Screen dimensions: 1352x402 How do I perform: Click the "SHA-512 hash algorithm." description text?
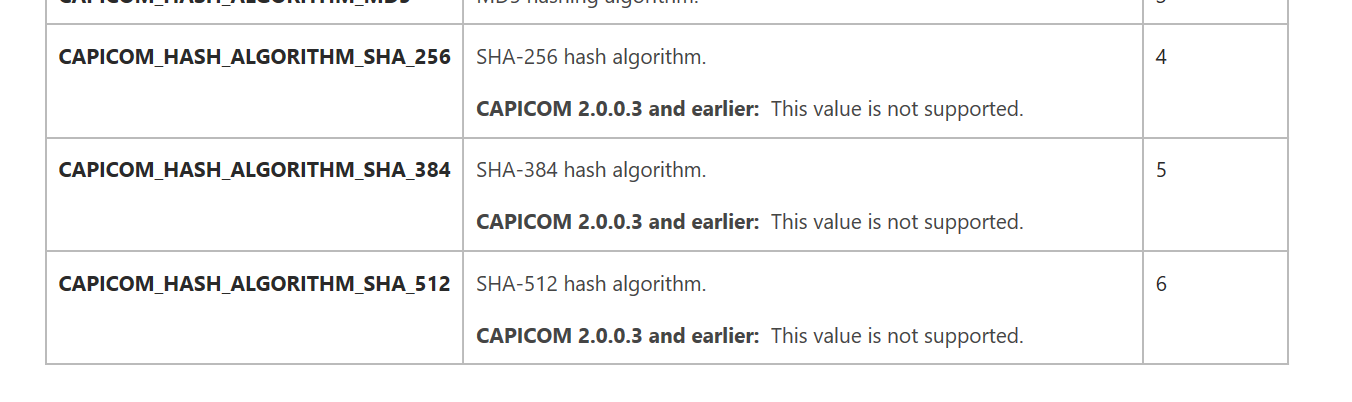point(591,284)
